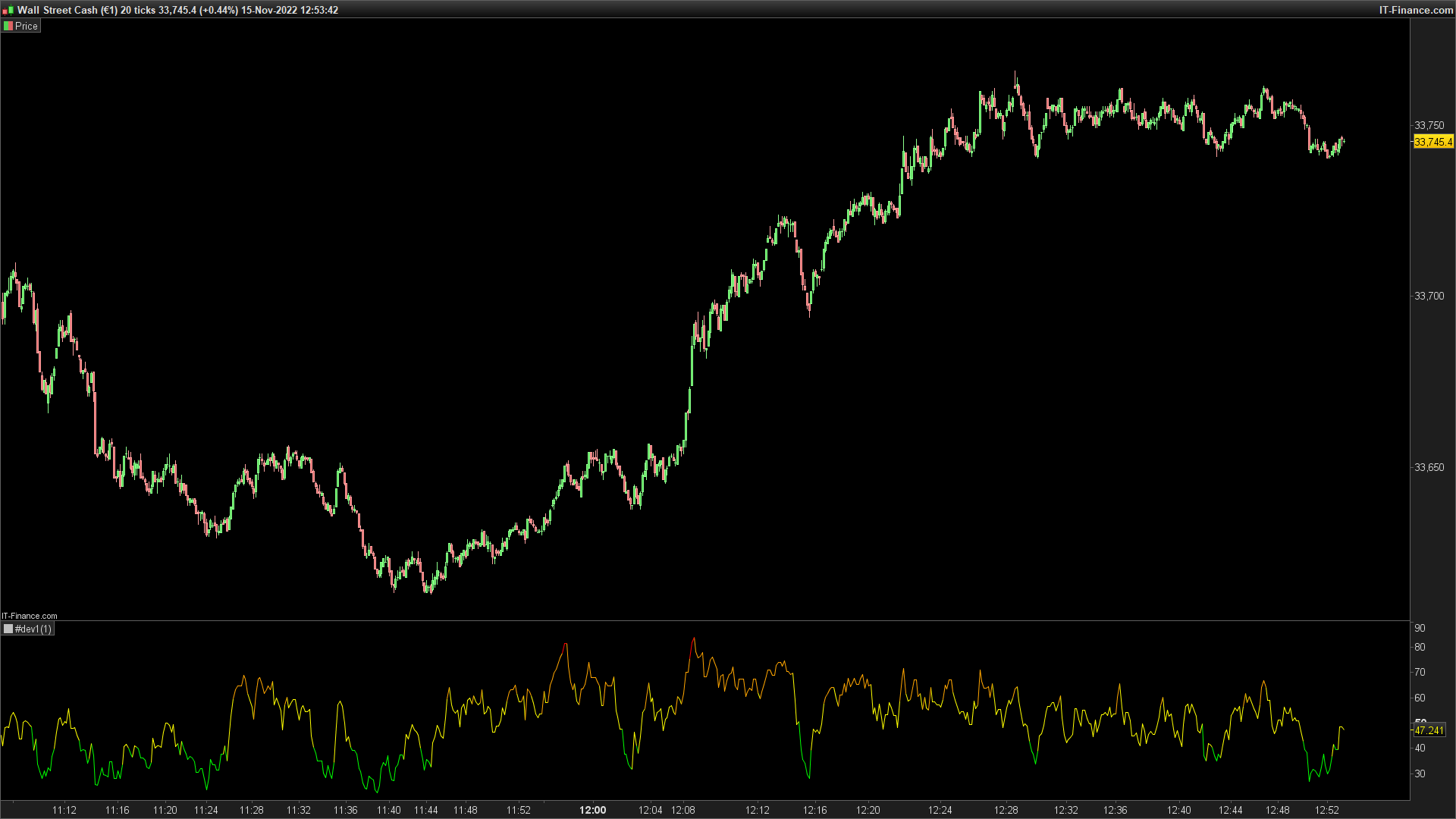The height and width of the screenshot is (819, 1456).
Task: Click the 33,700 price axis label
Action: 1429,296
